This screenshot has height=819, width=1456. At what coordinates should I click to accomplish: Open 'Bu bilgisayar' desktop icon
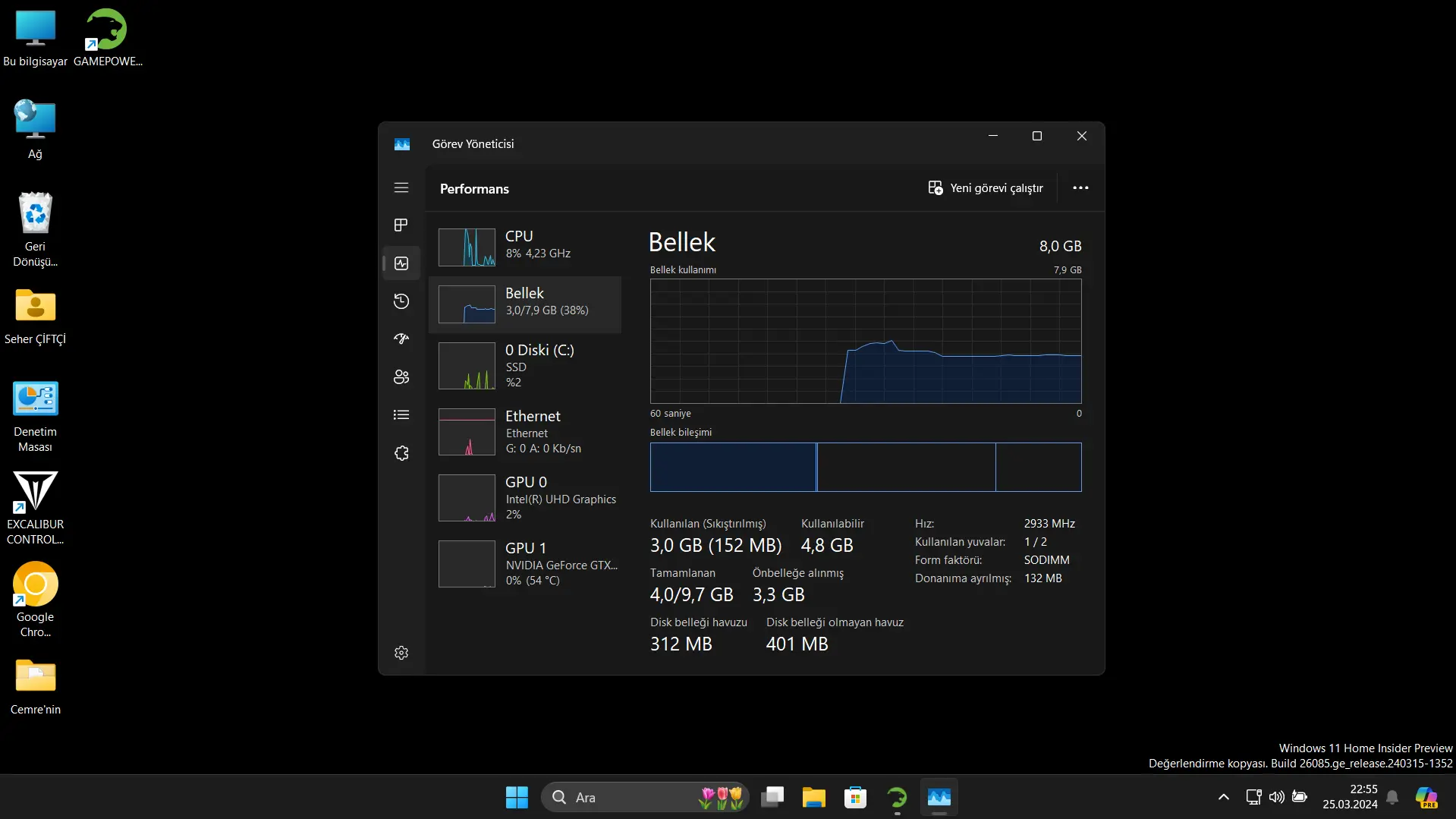pyautogui.click(x=35, y=38)
